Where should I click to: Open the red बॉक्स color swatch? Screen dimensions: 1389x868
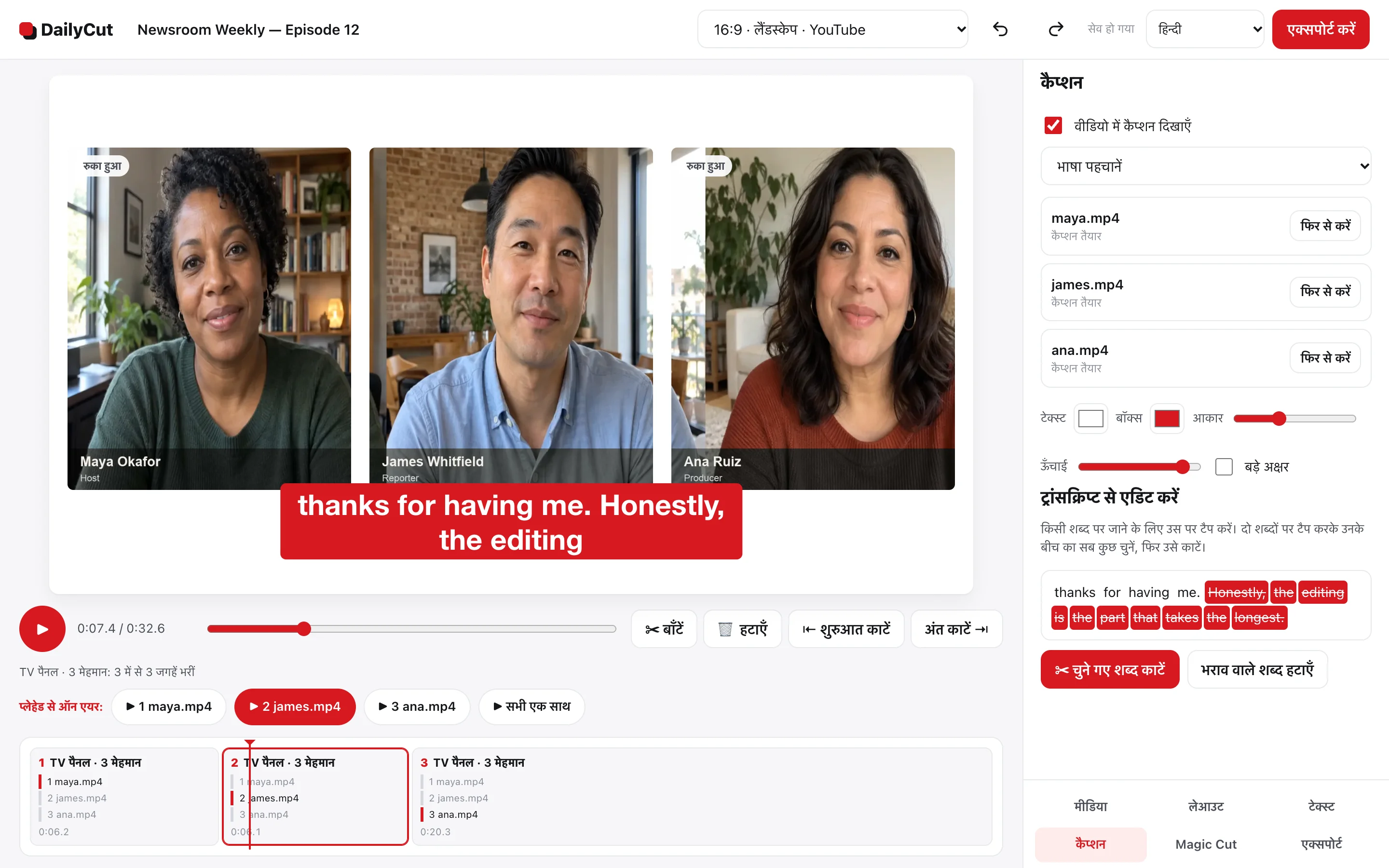point(1167,419)
